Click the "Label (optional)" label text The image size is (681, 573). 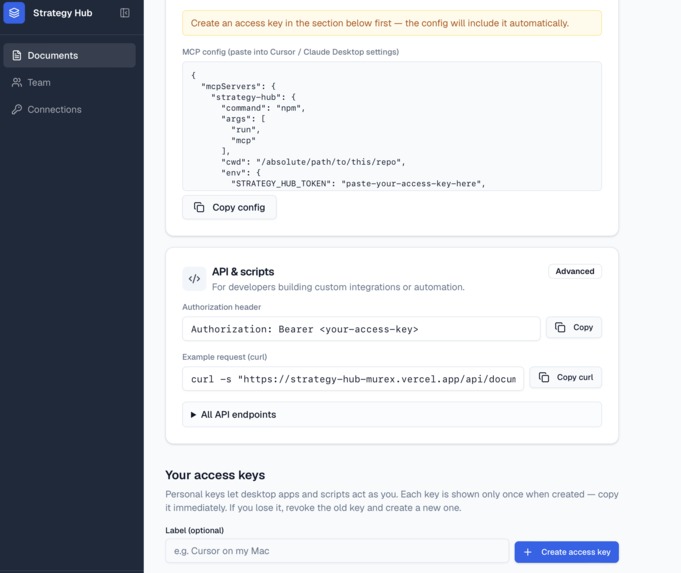coord(195,530)
